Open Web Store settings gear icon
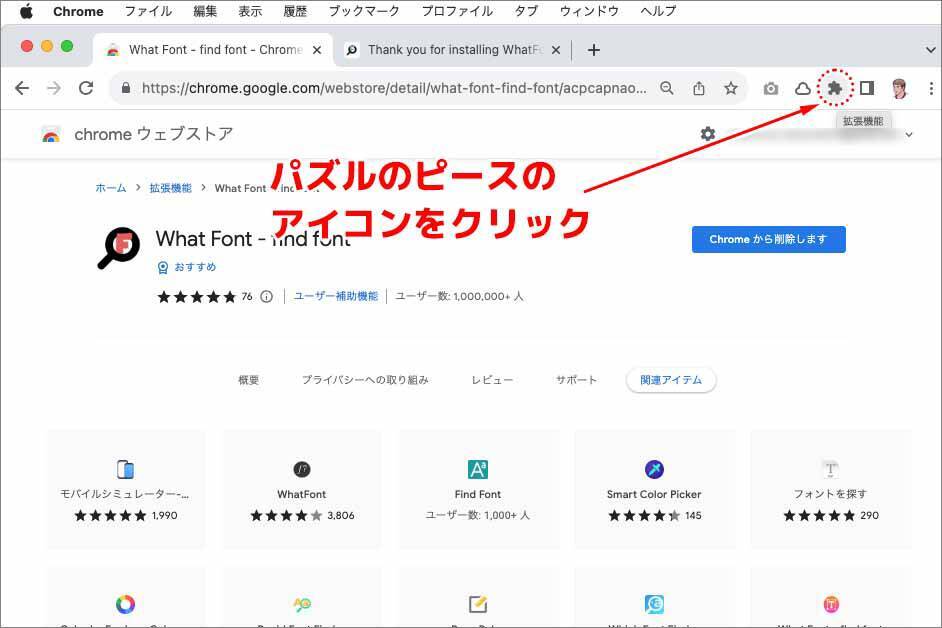942x628 pixels. point(708,134)
